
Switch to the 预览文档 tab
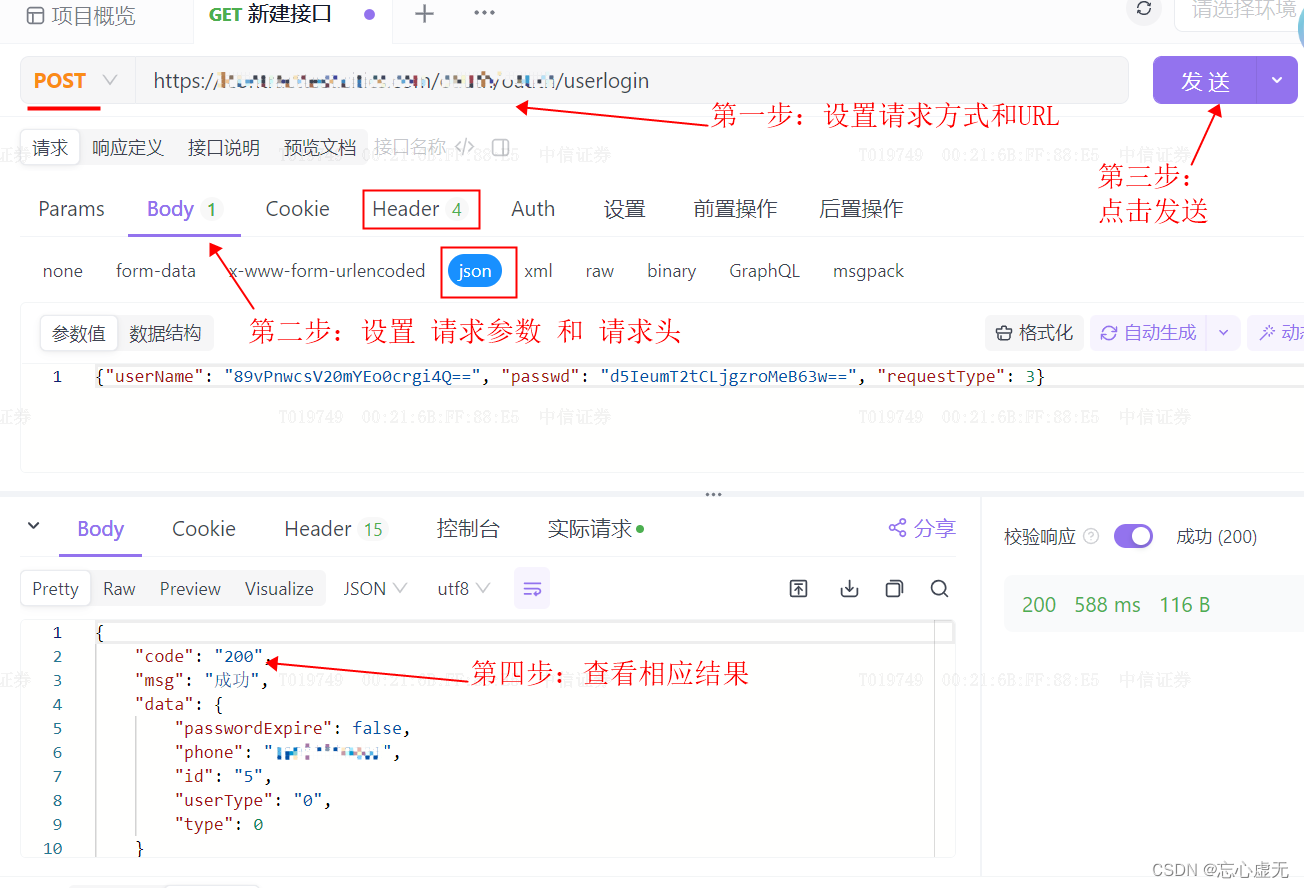[x=319, y=148]
